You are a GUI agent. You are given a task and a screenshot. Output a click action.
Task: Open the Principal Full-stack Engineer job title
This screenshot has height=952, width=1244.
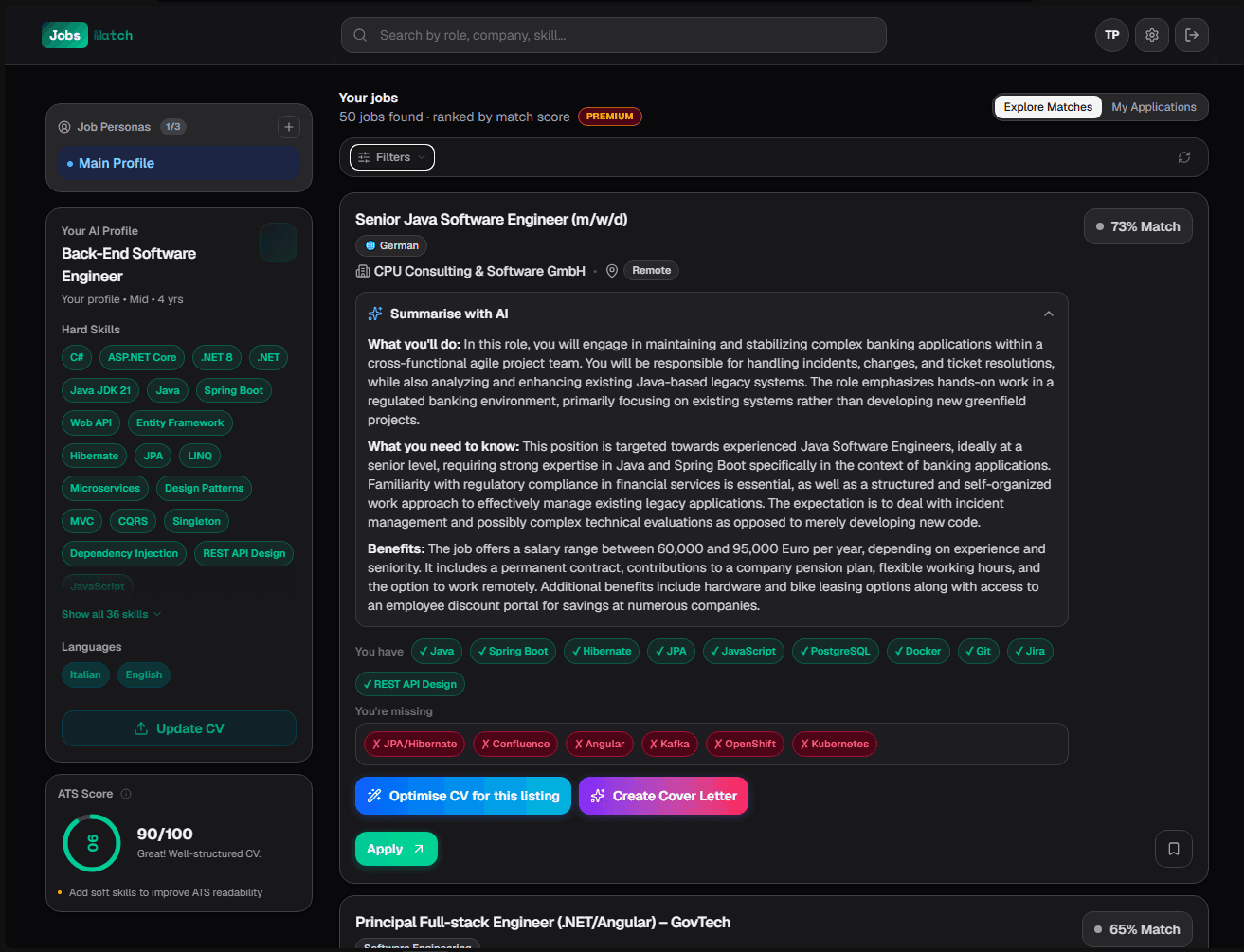pos(543,922)
